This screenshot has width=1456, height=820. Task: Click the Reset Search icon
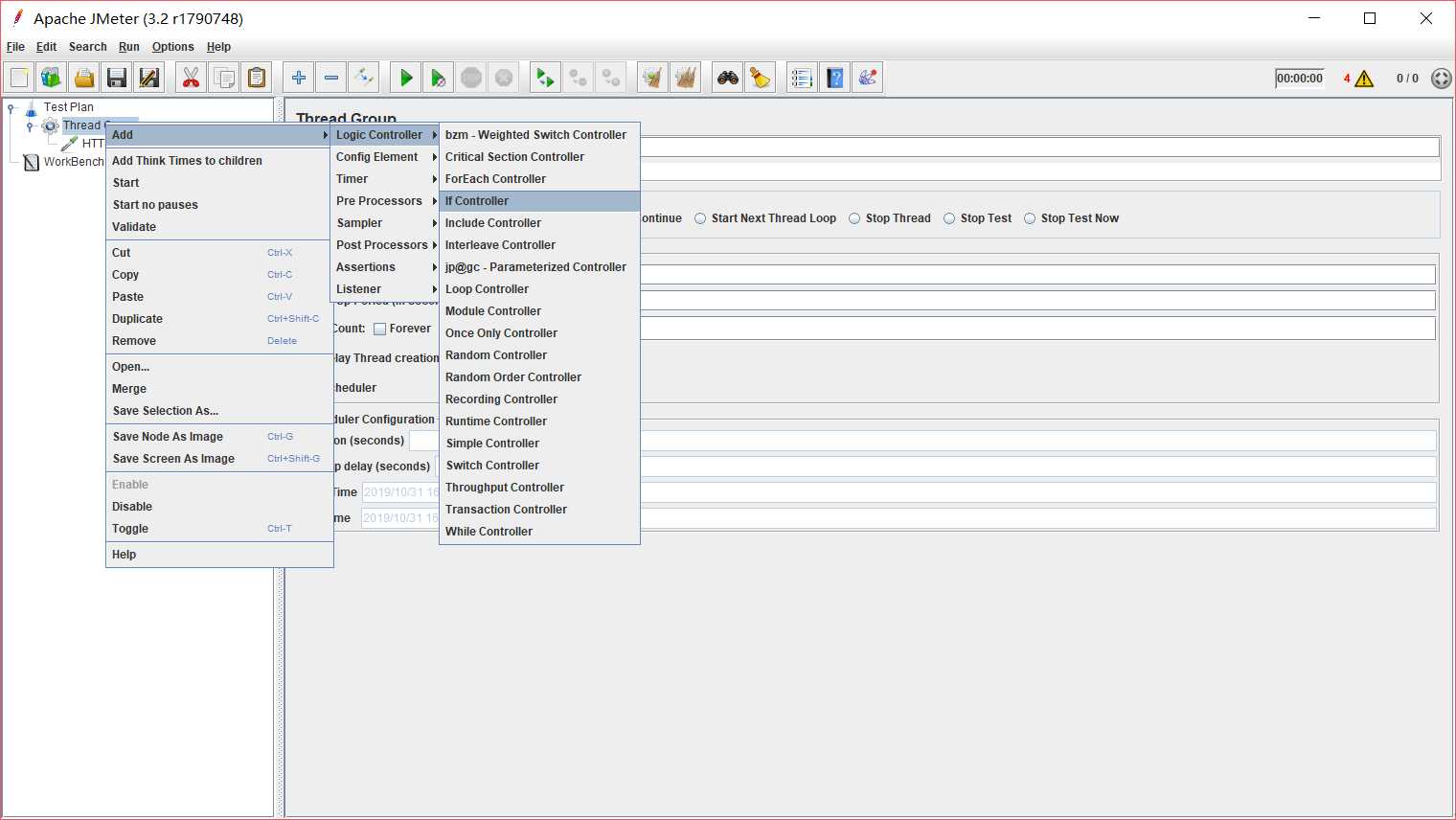(x=761, y=78)
